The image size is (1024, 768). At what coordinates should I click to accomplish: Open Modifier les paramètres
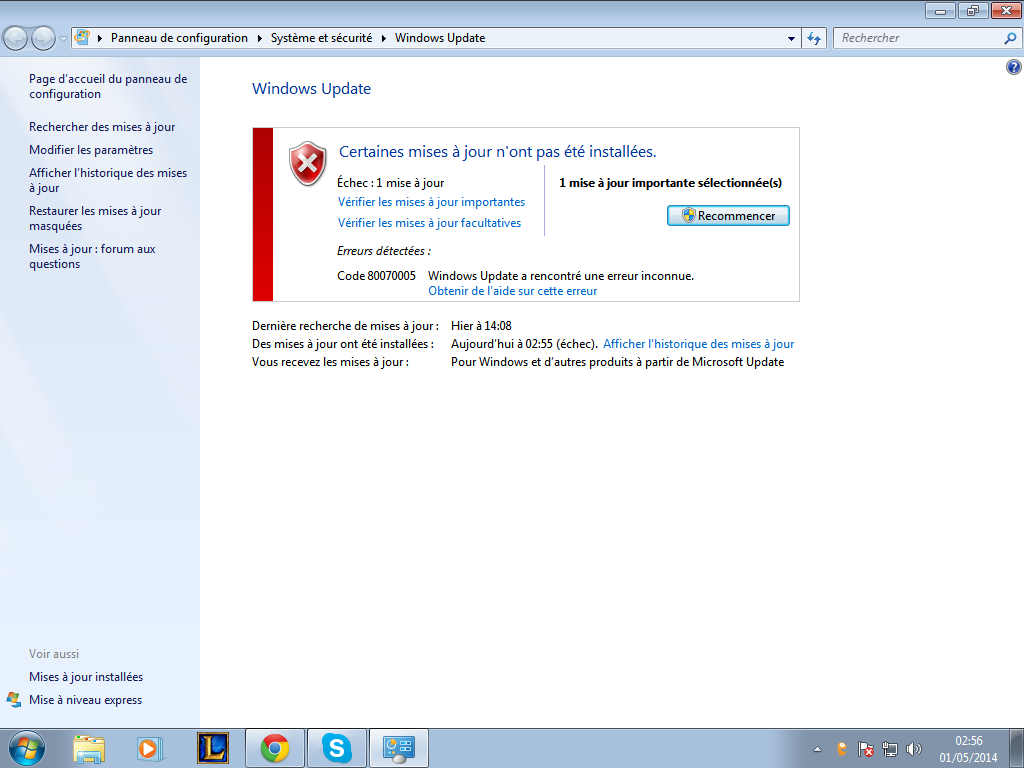pos(91,150)
